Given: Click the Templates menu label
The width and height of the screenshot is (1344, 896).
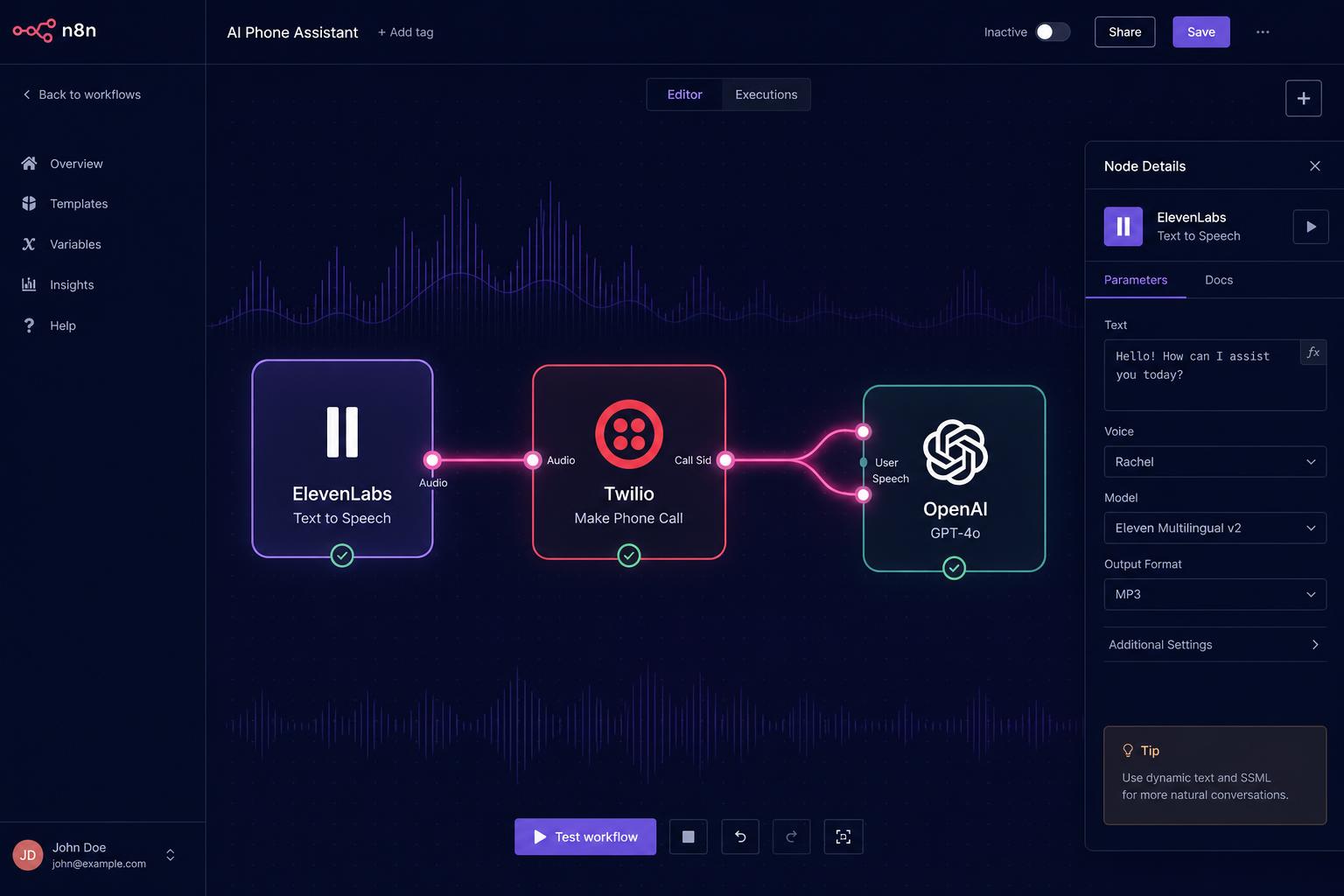Looking at the screenshot, I should tap(79, 204).
